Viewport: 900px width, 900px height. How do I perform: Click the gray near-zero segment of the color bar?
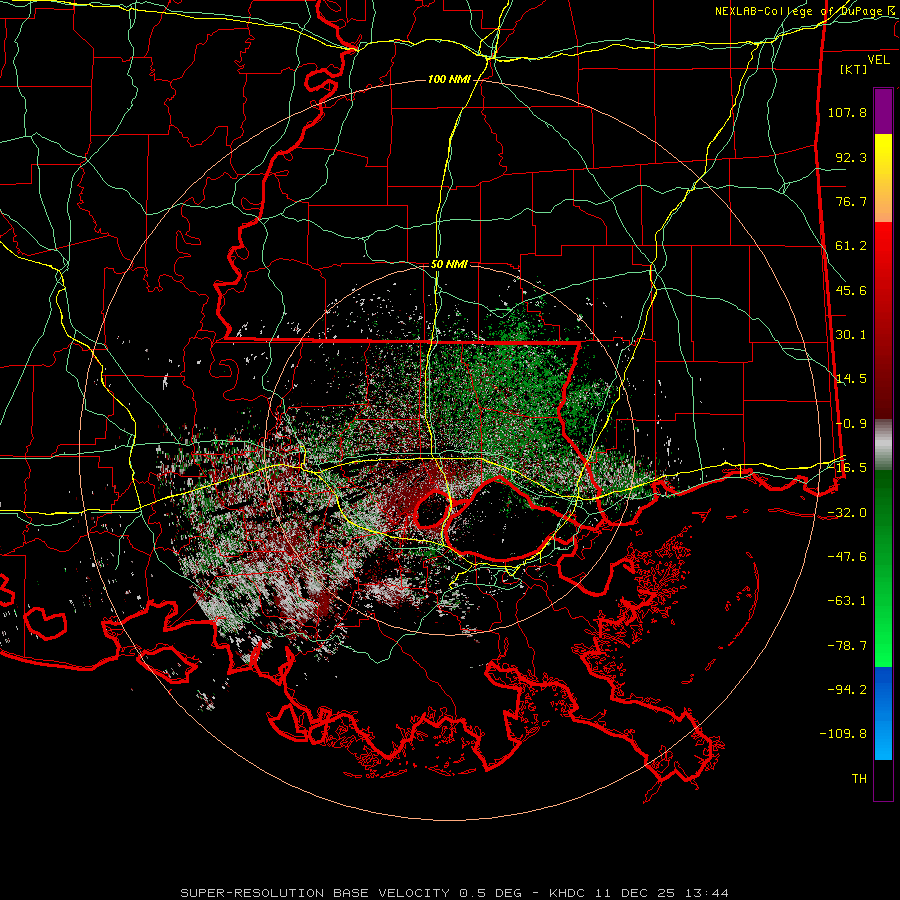pos(883,445)
